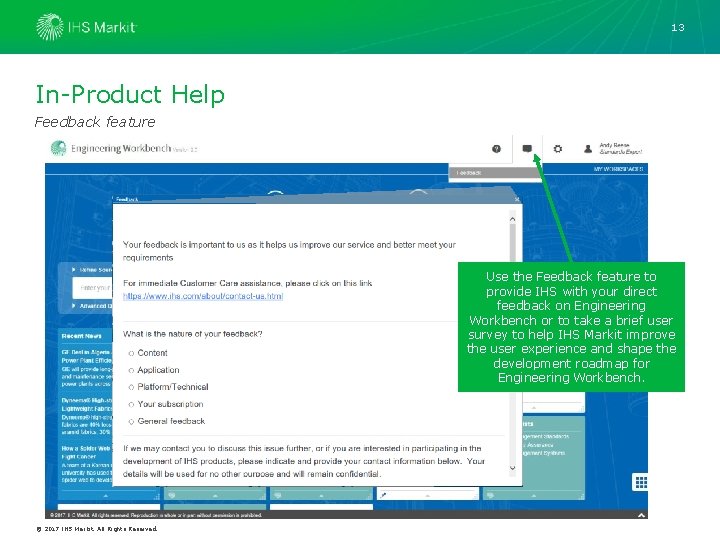720x540 pixels.
Task: Select the Content radio button
Action: 131,353
